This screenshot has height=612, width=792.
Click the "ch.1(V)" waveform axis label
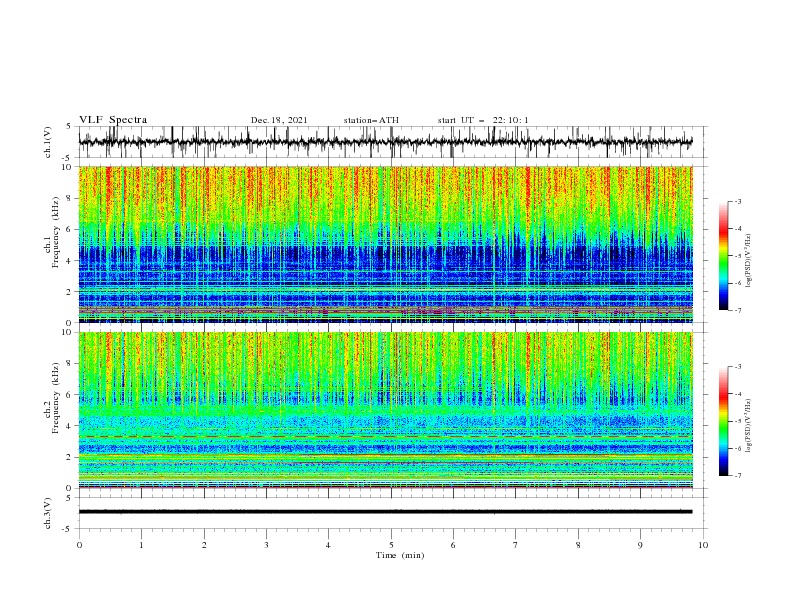coord(48,142)
